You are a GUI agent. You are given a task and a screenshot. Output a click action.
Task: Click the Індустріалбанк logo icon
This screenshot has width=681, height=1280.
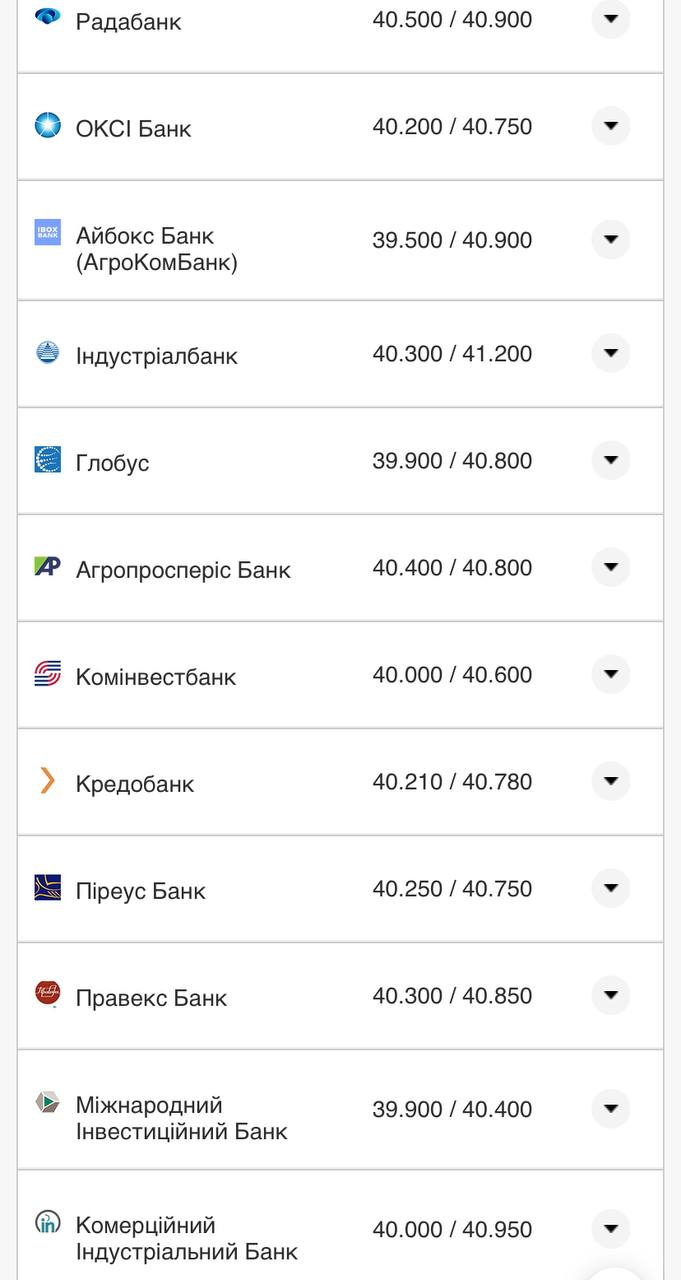(47, 352)
